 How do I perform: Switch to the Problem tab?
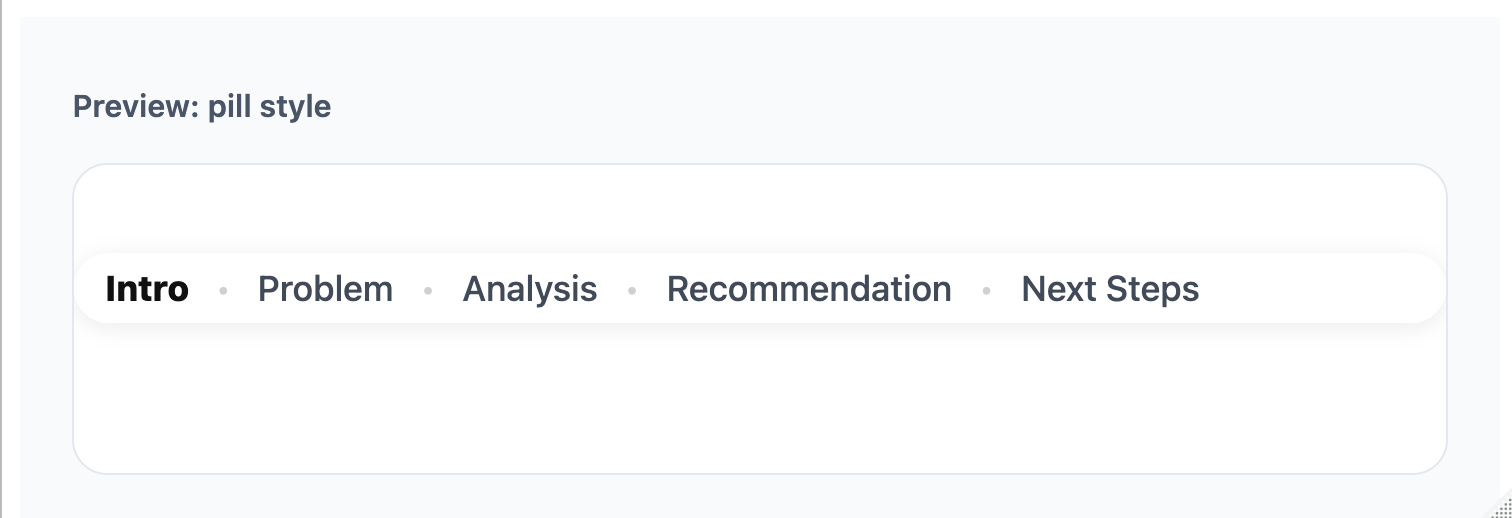[x=325, y=289]
